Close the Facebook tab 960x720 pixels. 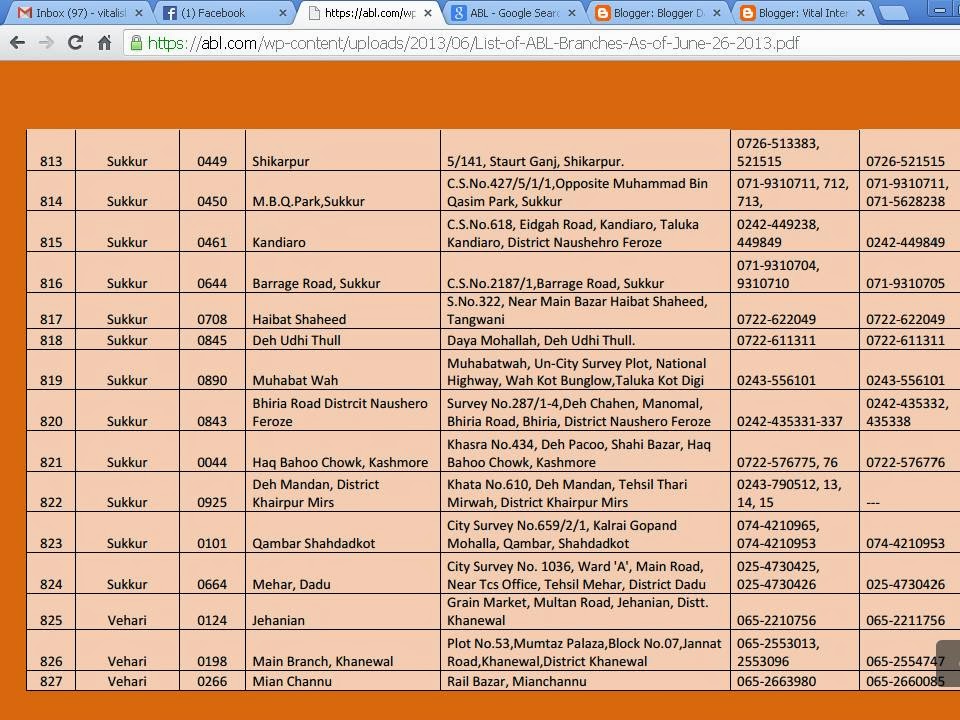[x=283, y=13]
